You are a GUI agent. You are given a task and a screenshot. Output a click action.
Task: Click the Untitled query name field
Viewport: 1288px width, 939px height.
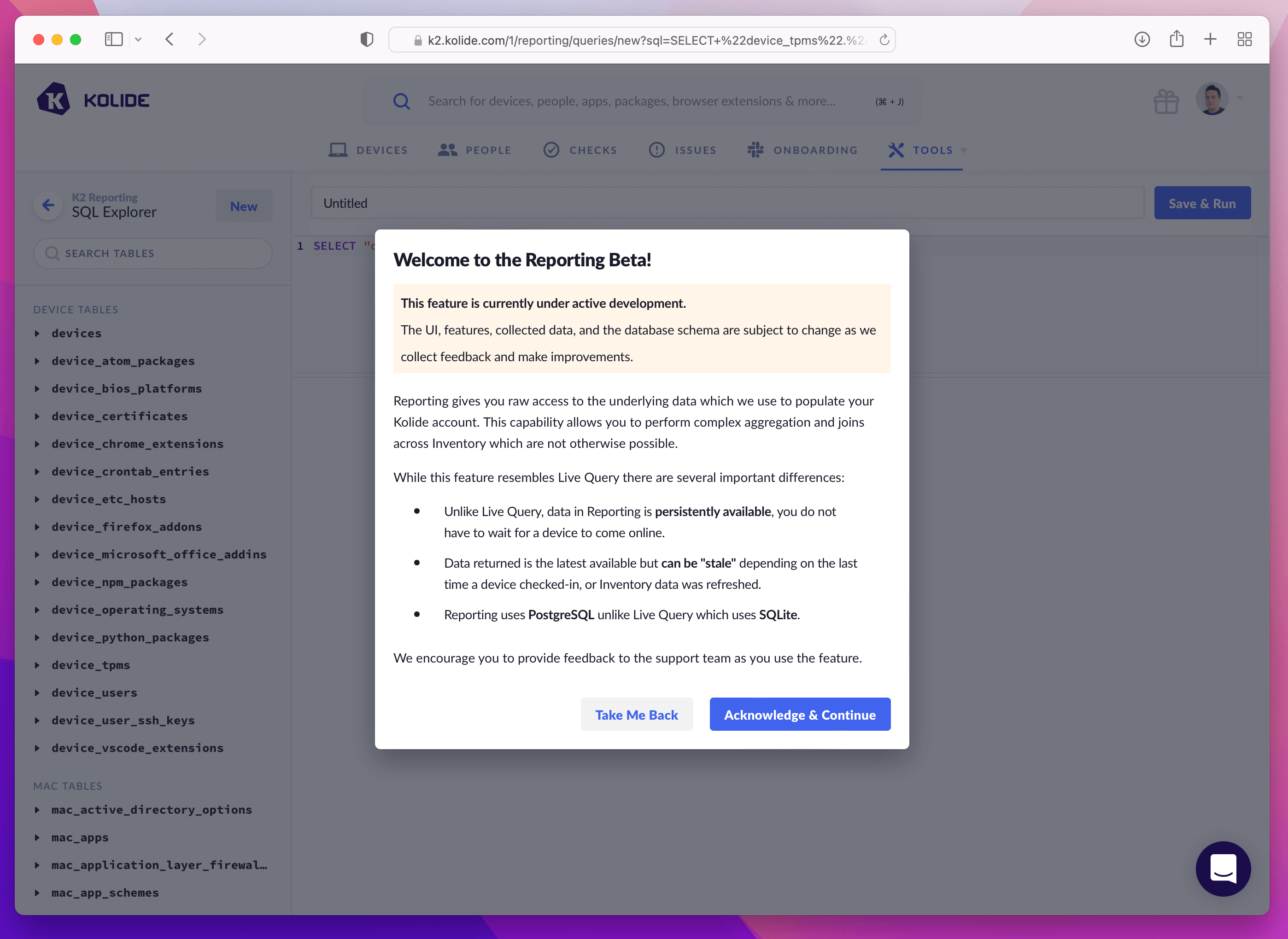coord(727,204)
